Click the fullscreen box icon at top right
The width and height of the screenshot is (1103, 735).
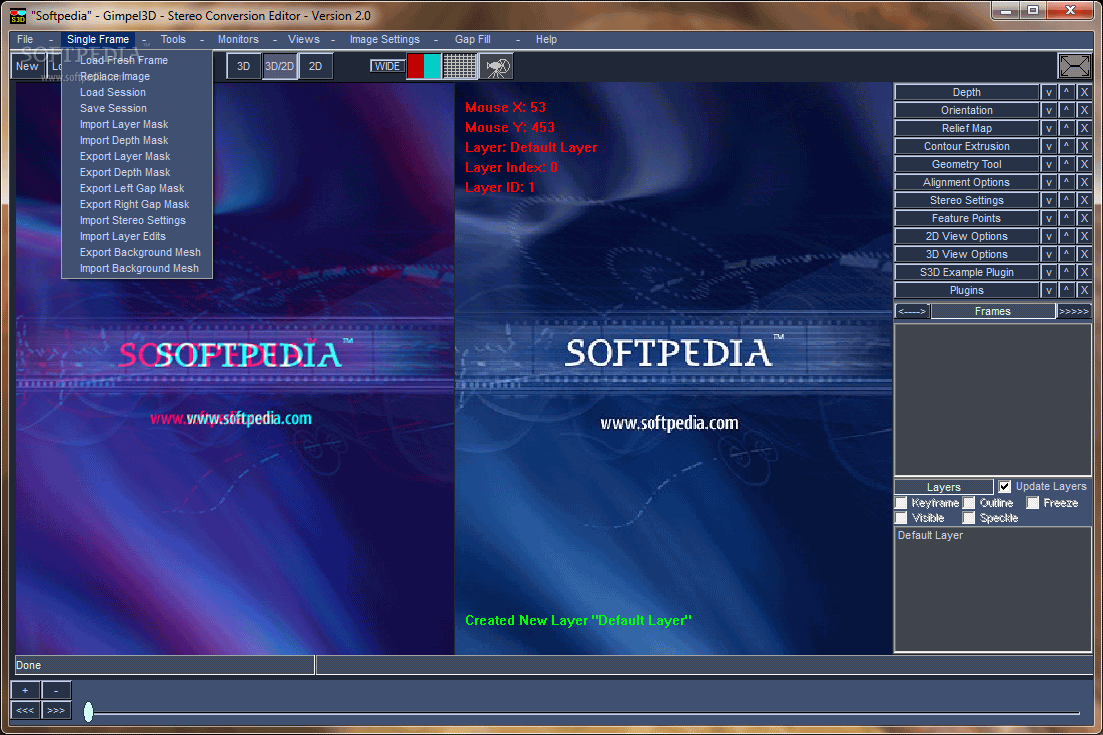[1074, 67]
